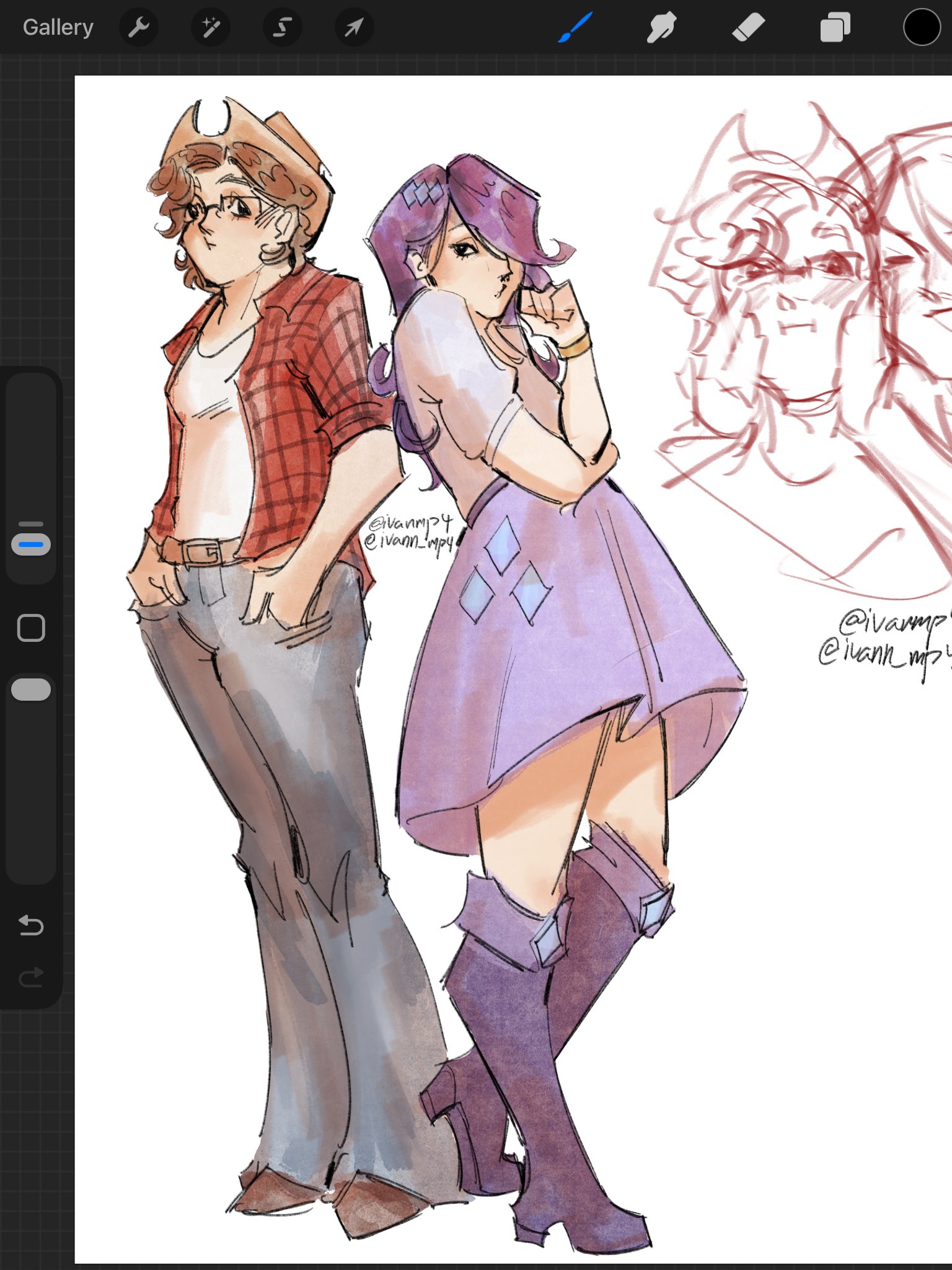Activate the Selection S-ribbon tool

[283, 27]
